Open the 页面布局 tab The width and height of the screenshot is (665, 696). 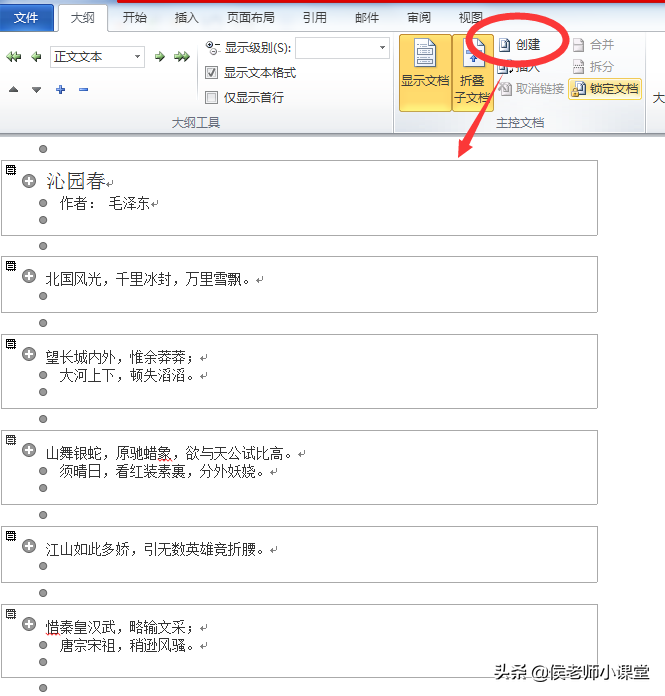tap(251, 18)
